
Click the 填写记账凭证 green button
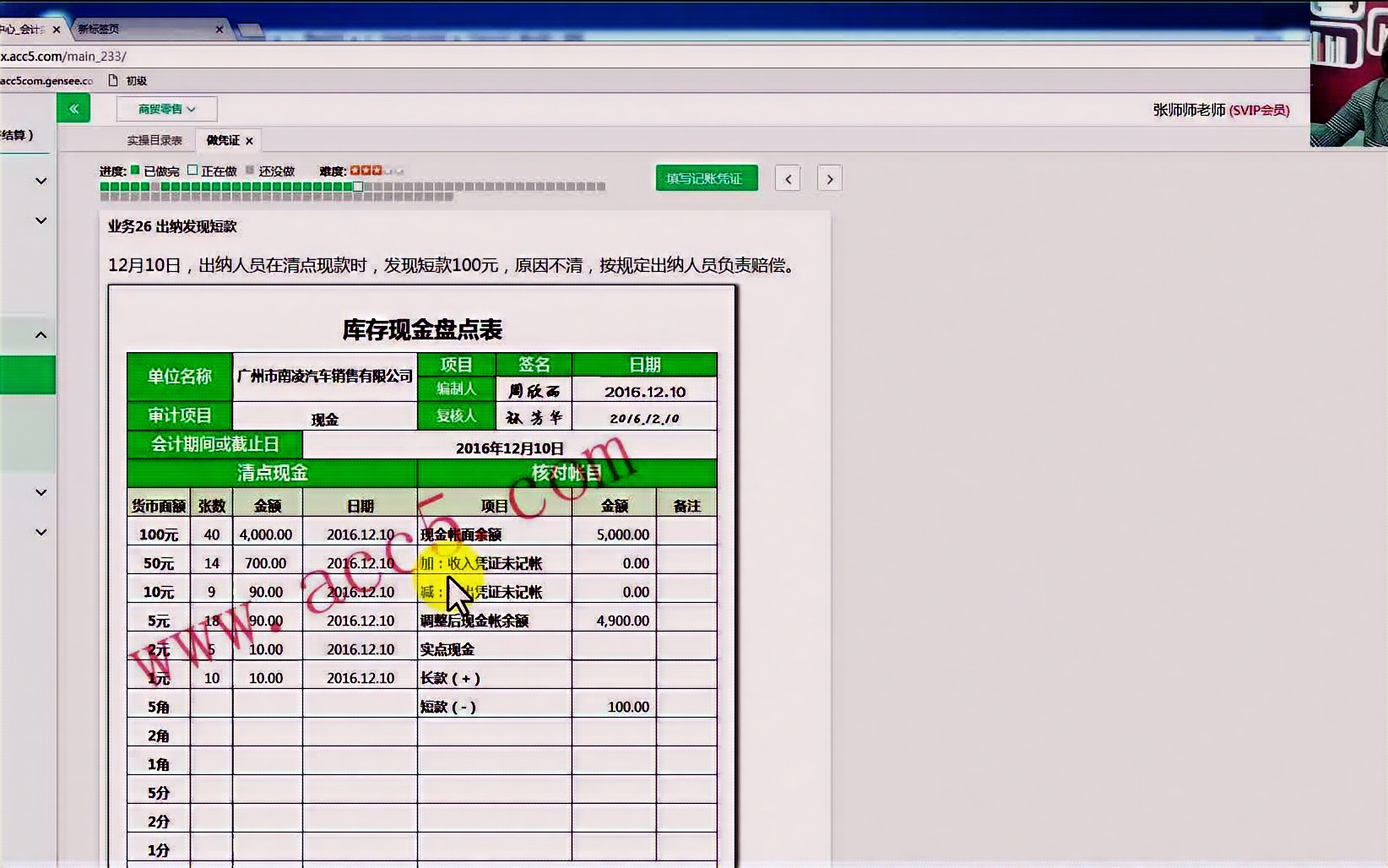click(706, 178)
